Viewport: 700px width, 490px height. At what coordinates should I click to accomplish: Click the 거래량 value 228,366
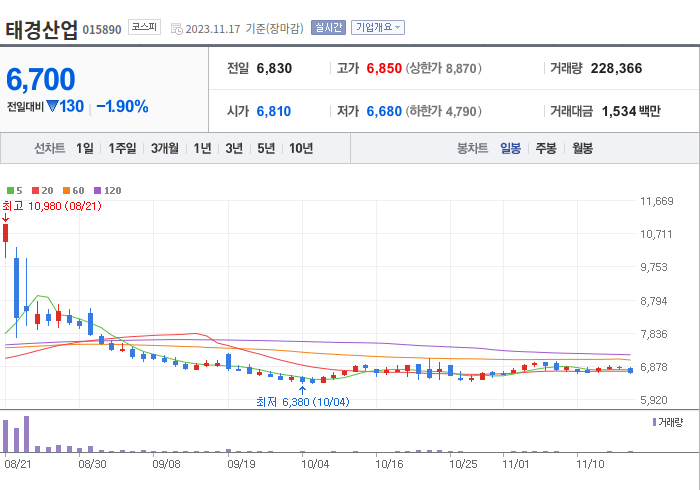click(x=616, y=68)
